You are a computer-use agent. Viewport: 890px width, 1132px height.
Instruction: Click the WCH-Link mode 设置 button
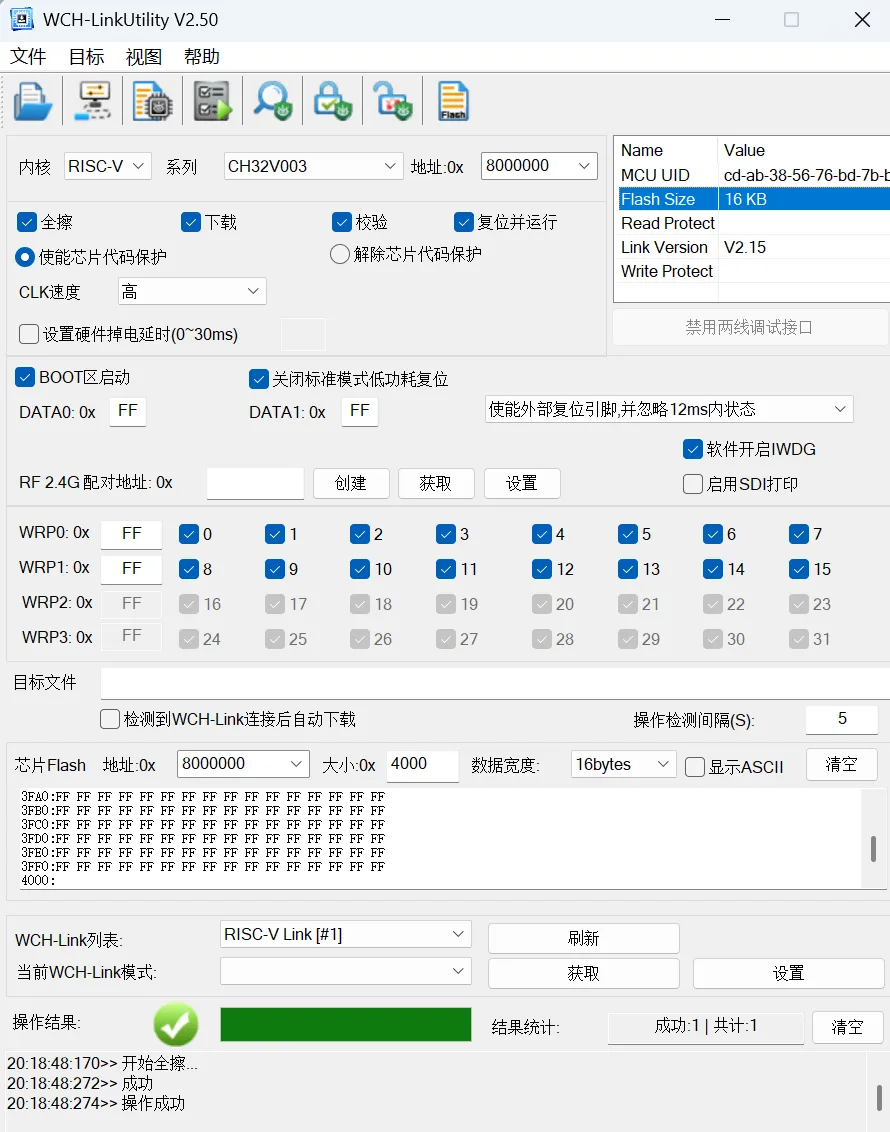tap(788, 973)
